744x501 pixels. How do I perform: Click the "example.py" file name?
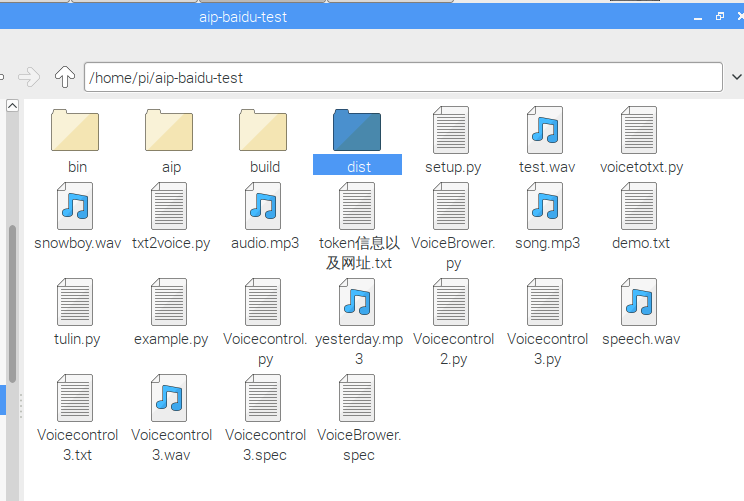coord(171,339)
